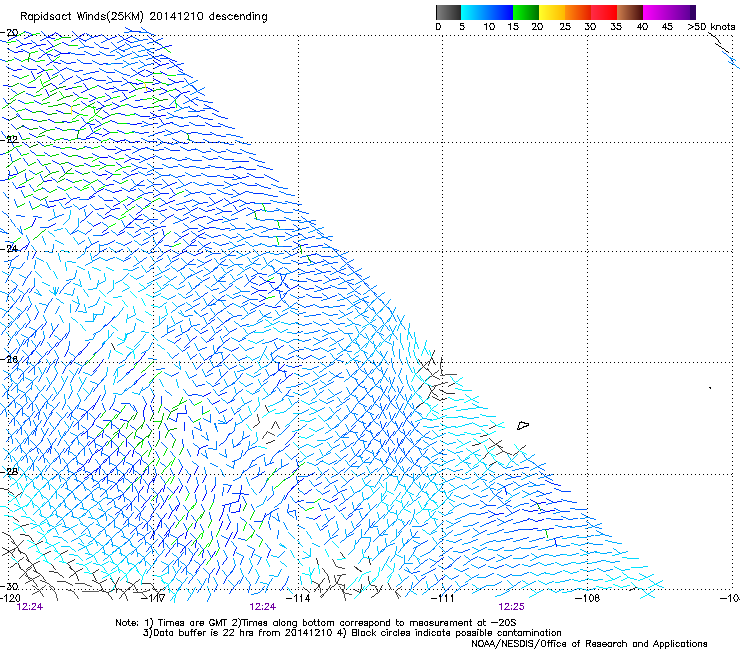
Task: Click the legend value '45'
Action: (x=667, y=27)
